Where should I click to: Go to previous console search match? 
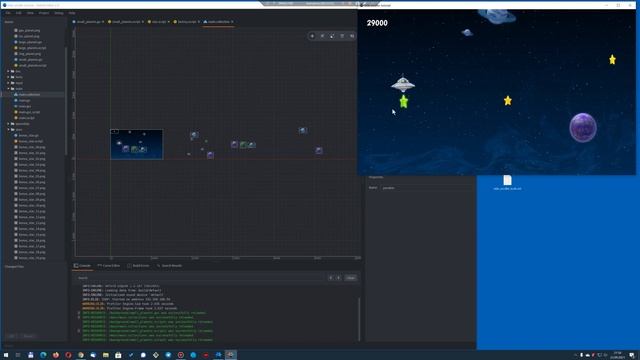pyautogui.click(x=331, y=278)
